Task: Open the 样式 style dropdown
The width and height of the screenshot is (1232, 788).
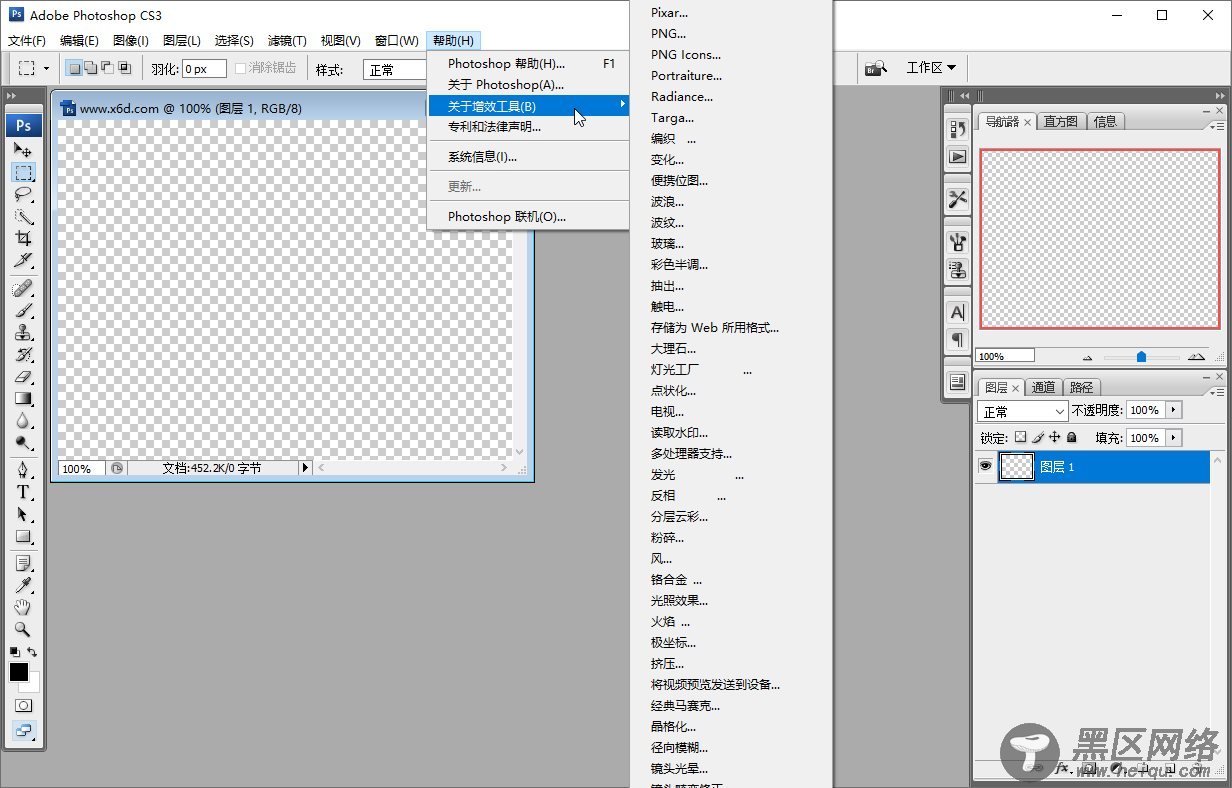Action: point(395,70)
